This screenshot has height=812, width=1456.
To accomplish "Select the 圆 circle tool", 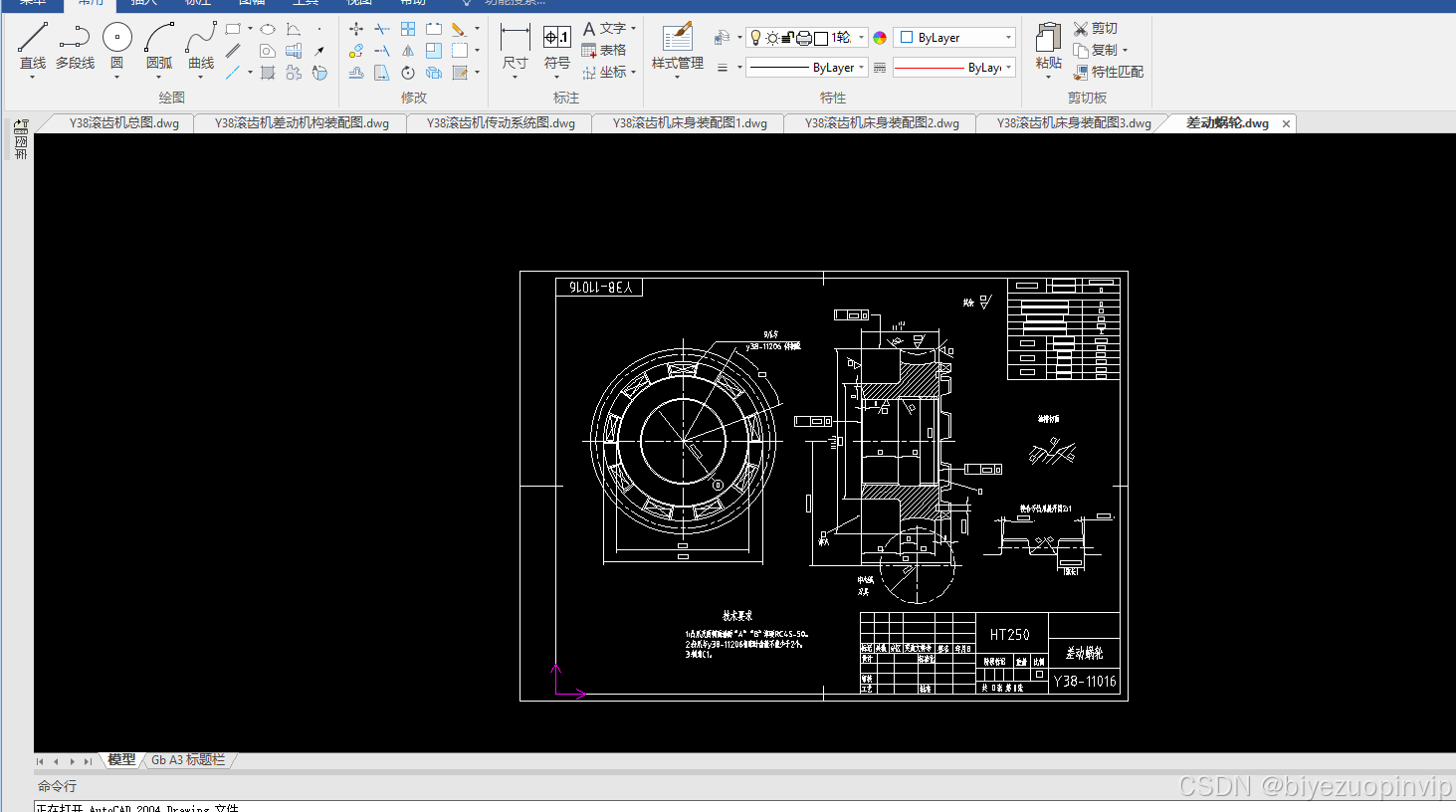I will (x=116, y=46).
